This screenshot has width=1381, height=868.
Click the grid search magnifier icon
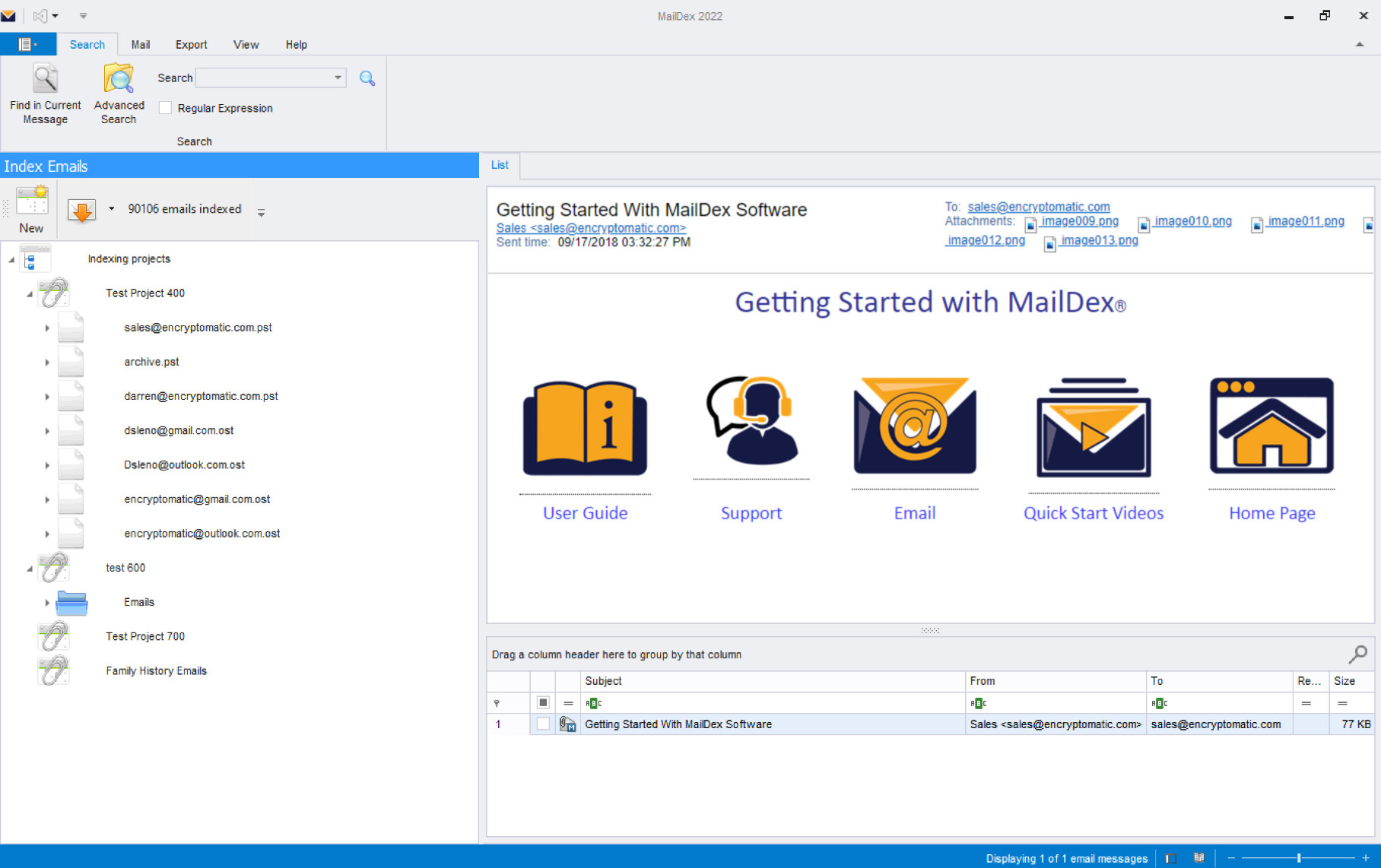(1357, 654)
